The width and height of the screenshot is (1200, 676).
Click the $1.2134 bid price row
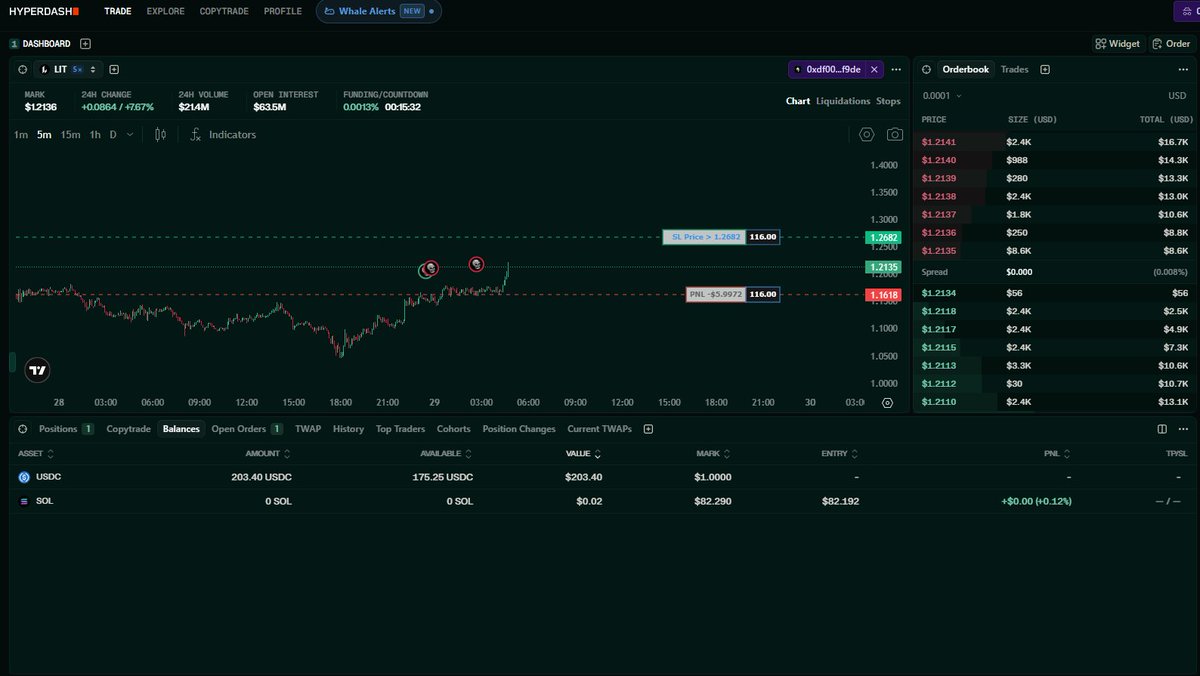coord(1055,293)
